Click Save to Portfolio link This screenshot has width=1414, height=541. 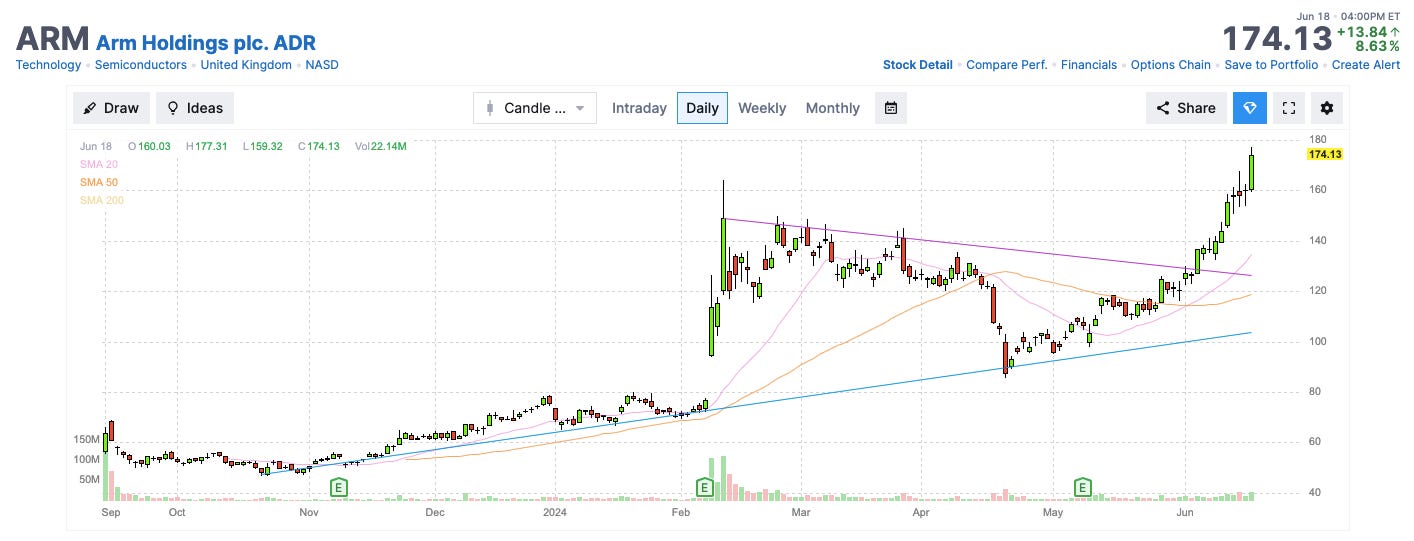1272,65
